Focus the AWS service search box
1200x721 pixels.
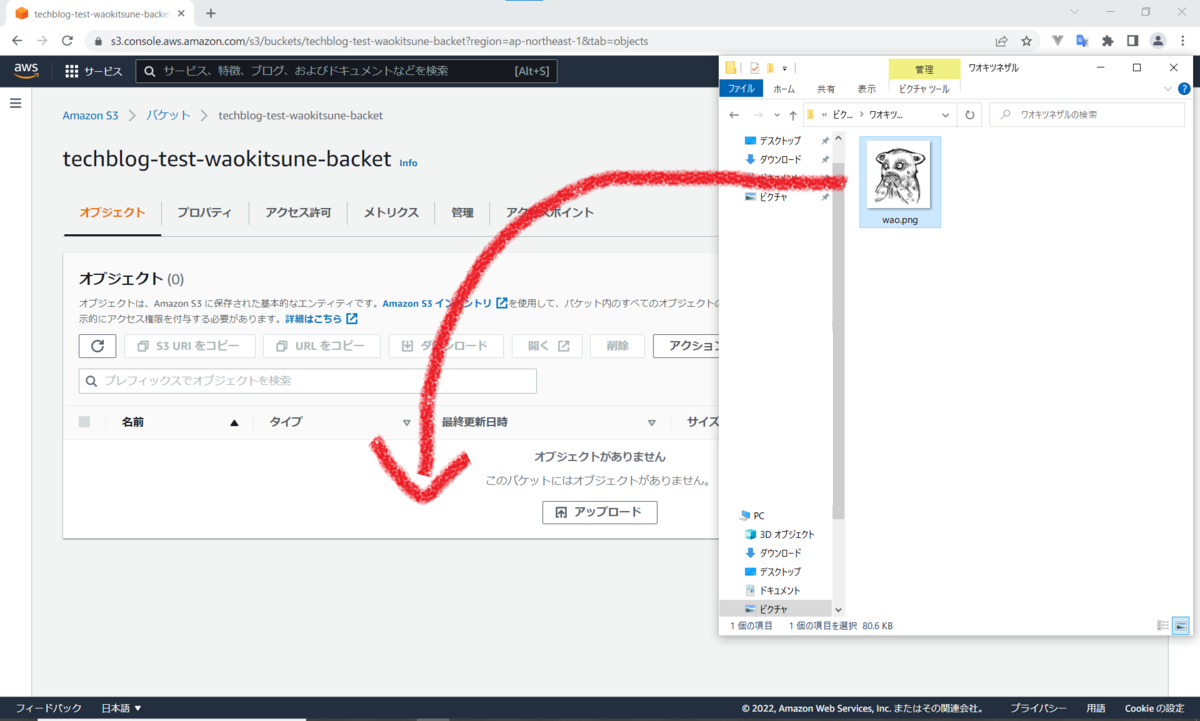tap(346, 71)
